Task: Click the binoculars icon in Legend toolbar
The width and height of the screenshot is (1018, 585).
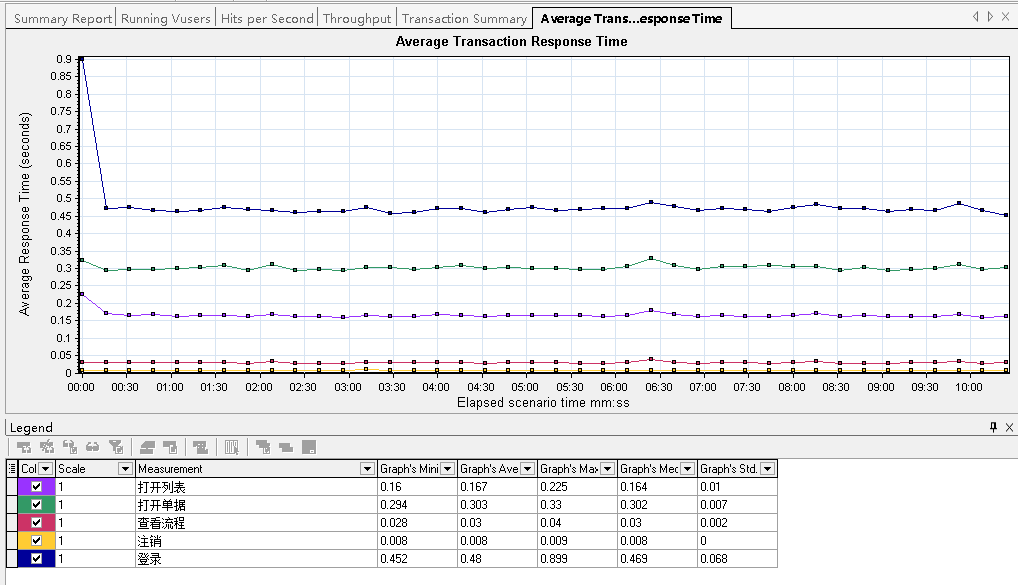Action: (x=93, y=447)
